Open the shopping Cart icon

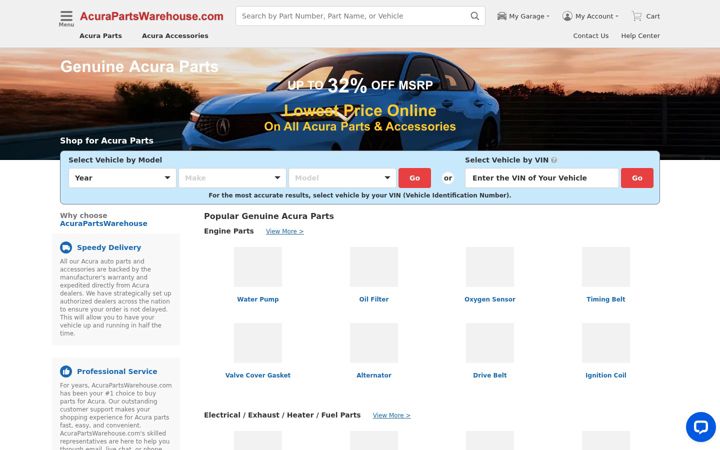637,16
